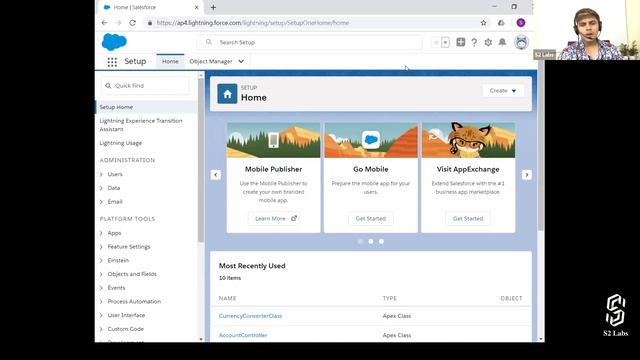Click the Mobile Publisher card image
This screenshot has width=640, height=360.
tap(273, 140)
